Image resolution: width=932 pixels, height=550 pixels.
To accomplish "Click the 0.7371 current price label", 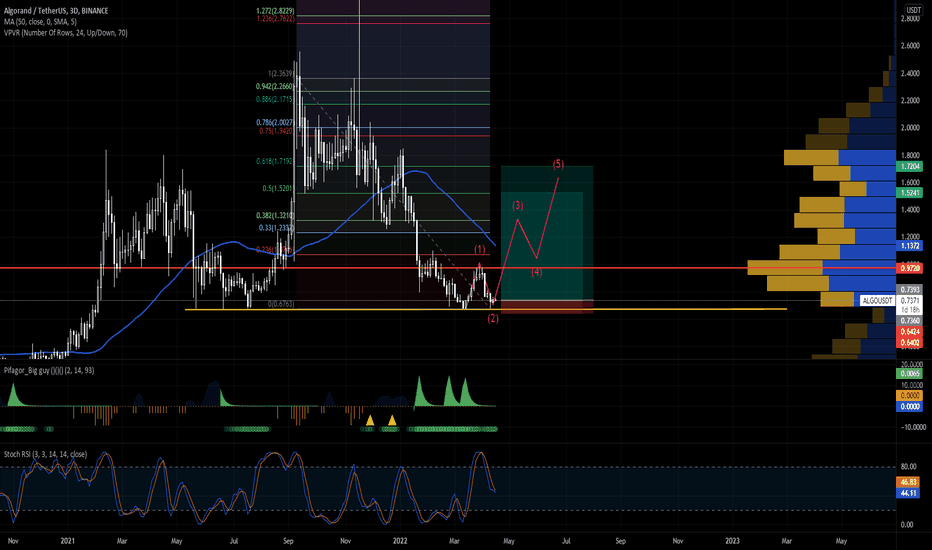I will click(x=910, y=301).
